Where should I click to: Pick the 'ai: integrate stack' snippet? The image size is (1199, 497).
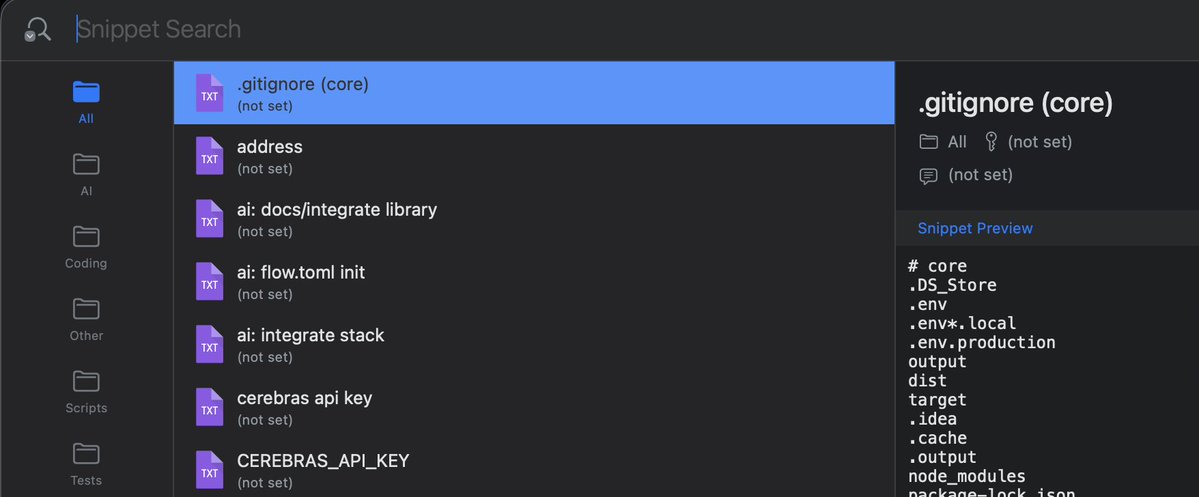(534, 345)
